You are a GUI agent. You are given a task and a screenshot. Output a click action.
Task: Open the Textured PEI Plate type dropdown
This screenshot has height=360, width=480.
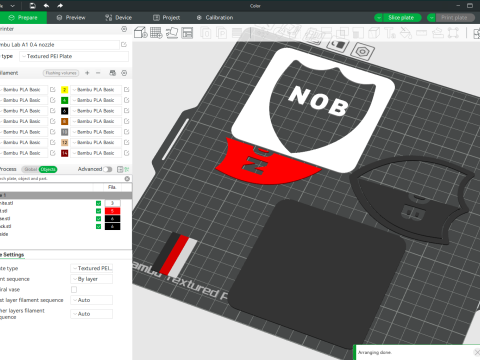74,56
